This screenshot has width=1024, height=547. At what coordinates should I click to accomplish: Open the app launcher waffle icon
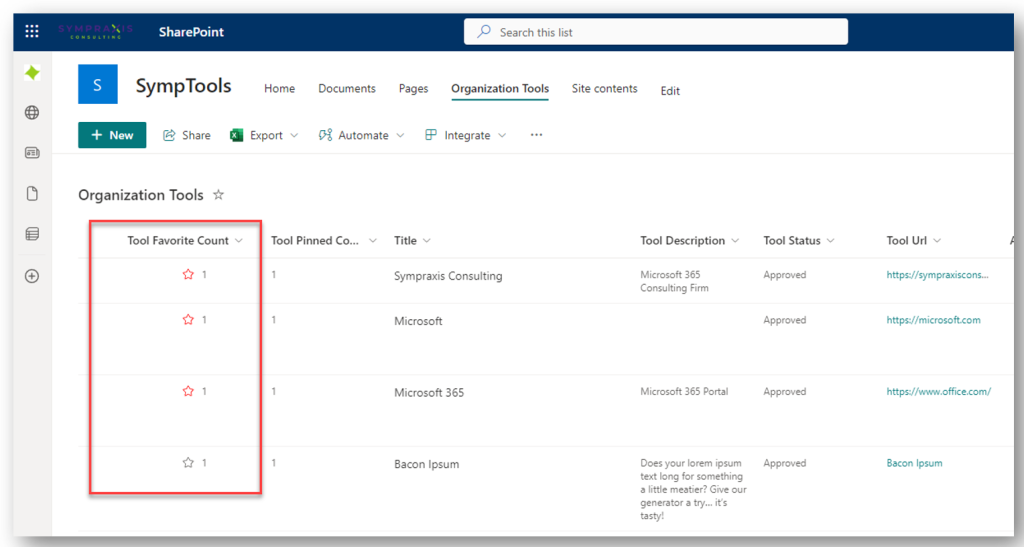pyautogui.click(x=31, y=31)
